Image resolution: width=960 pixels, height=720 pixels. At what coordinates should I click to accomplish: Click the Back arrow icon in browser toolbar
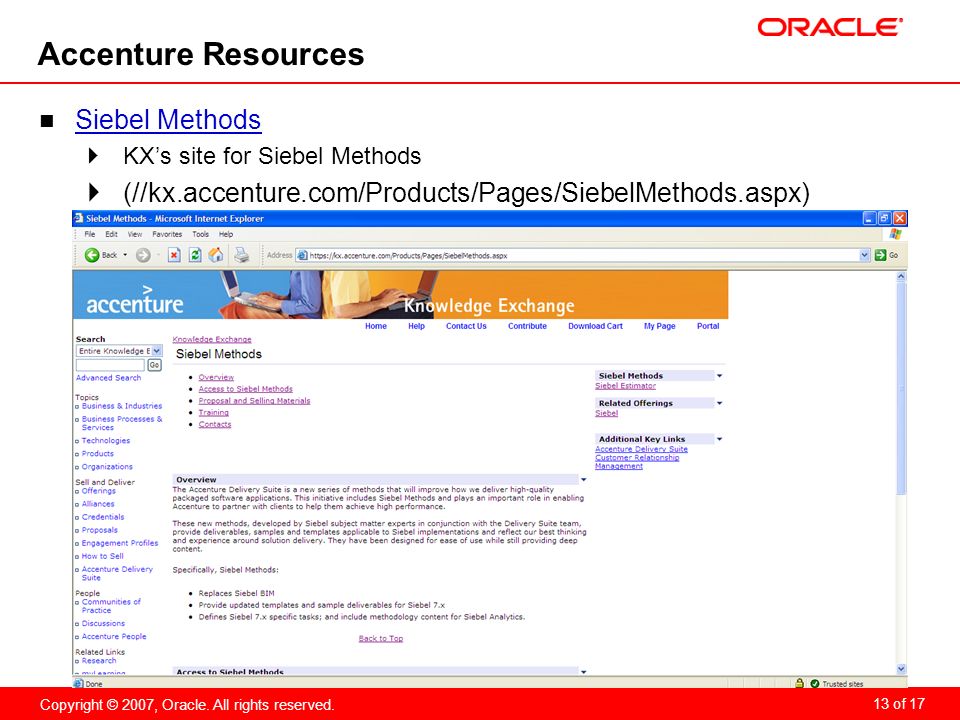tap(92, 255)
